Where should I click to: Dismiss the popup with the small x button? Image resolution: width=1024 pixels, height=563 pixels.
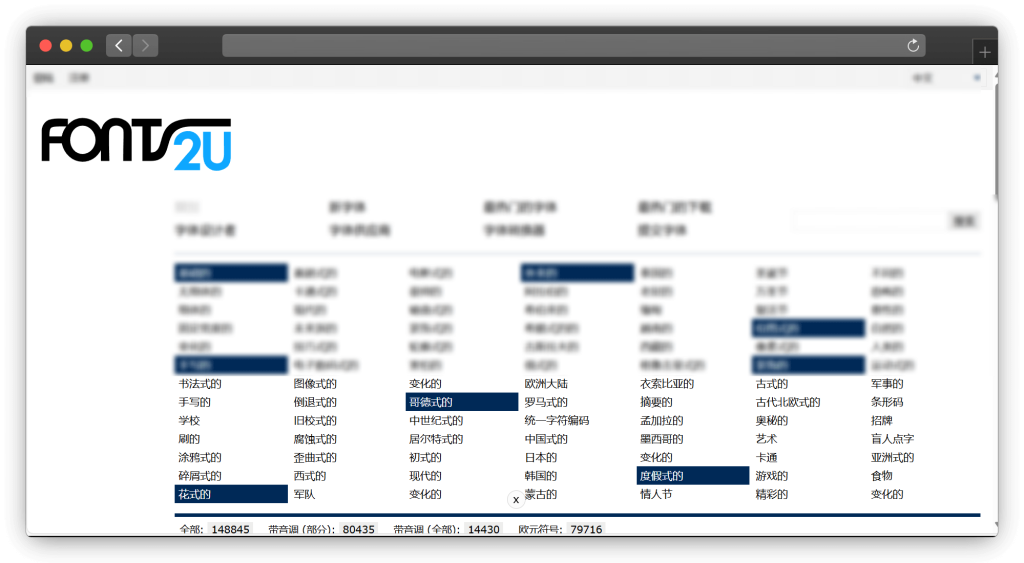(516, 499)
